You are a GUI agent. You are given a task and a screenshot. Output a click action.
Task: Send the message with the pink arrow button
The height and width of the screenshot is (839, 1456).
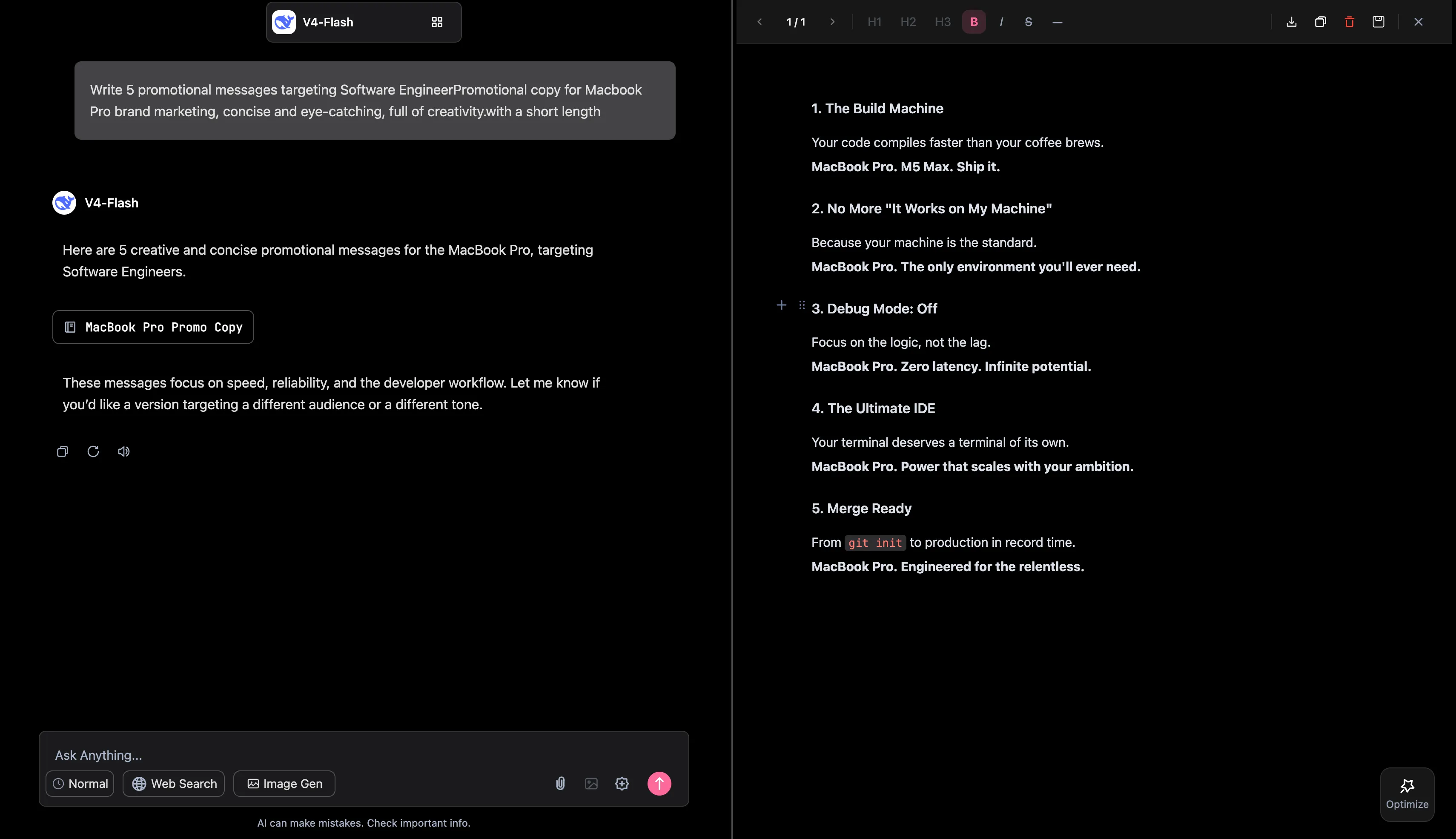(659, 783)
